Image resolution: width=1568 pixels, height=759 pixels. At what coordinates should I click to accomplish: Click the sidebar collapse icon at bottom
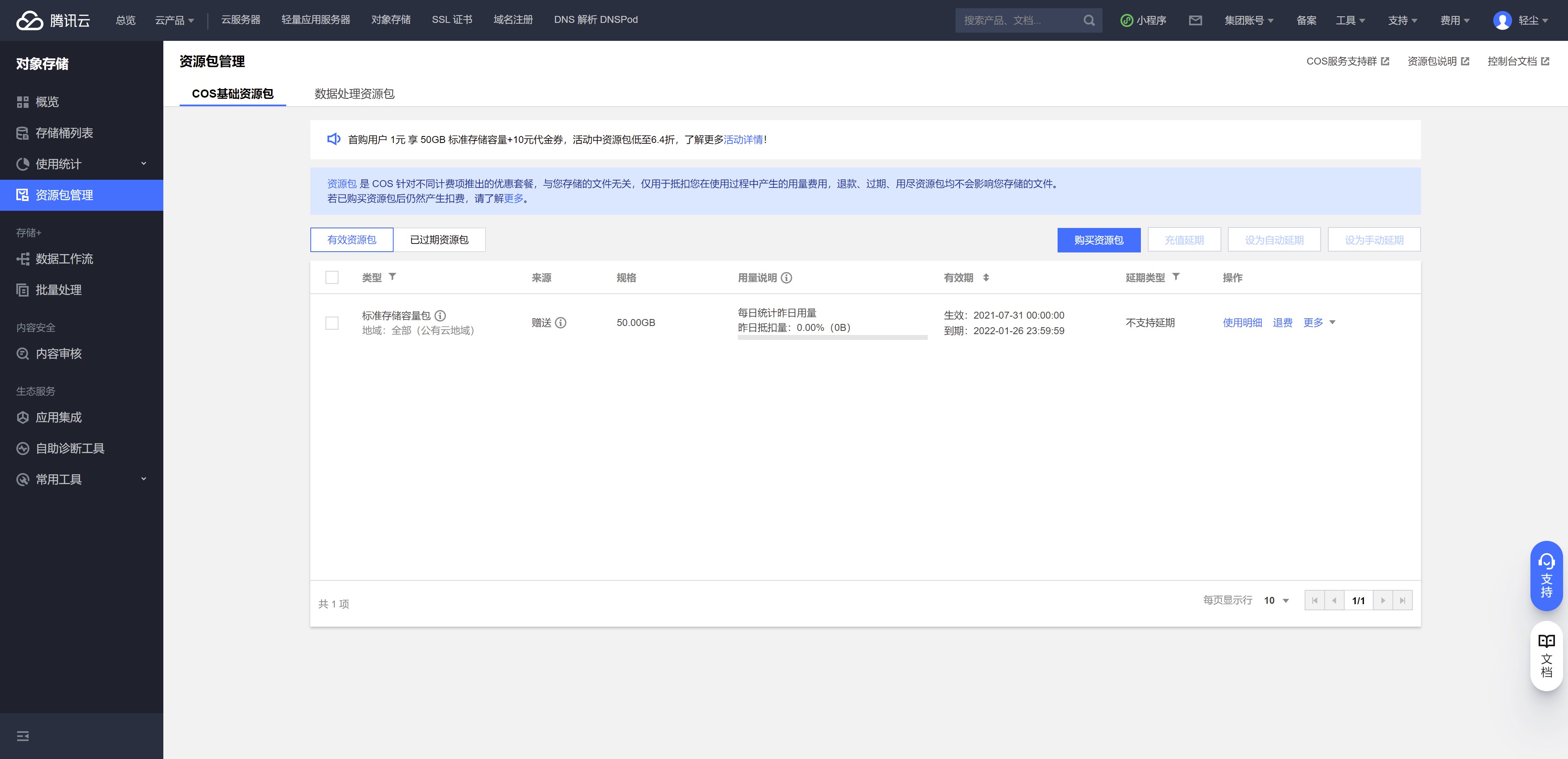tap(22, 736)
